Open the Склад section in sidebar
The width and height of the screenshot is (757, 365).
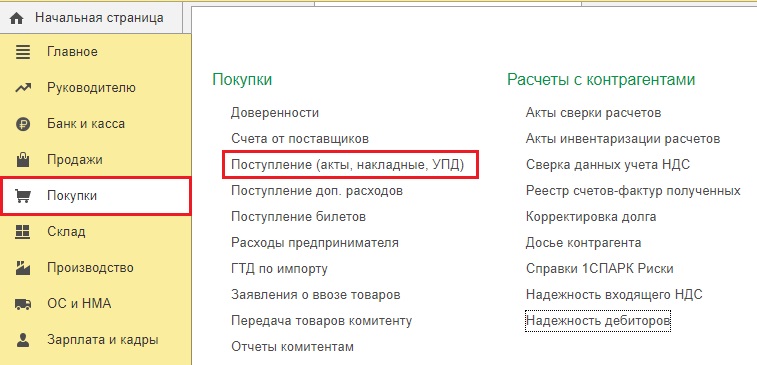pyautogui.click(x=96, y=232)
